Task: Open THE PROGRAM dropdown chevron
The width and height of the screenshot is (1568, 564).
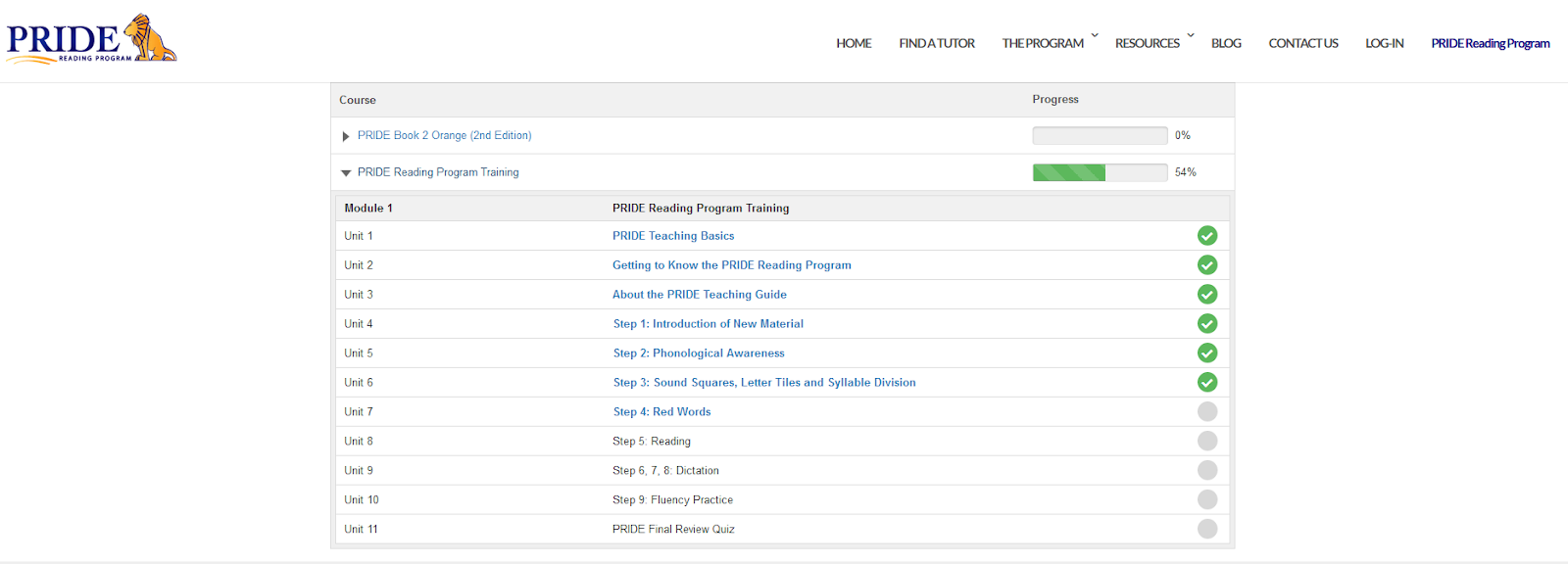Action: click(x=1095, y=36)
